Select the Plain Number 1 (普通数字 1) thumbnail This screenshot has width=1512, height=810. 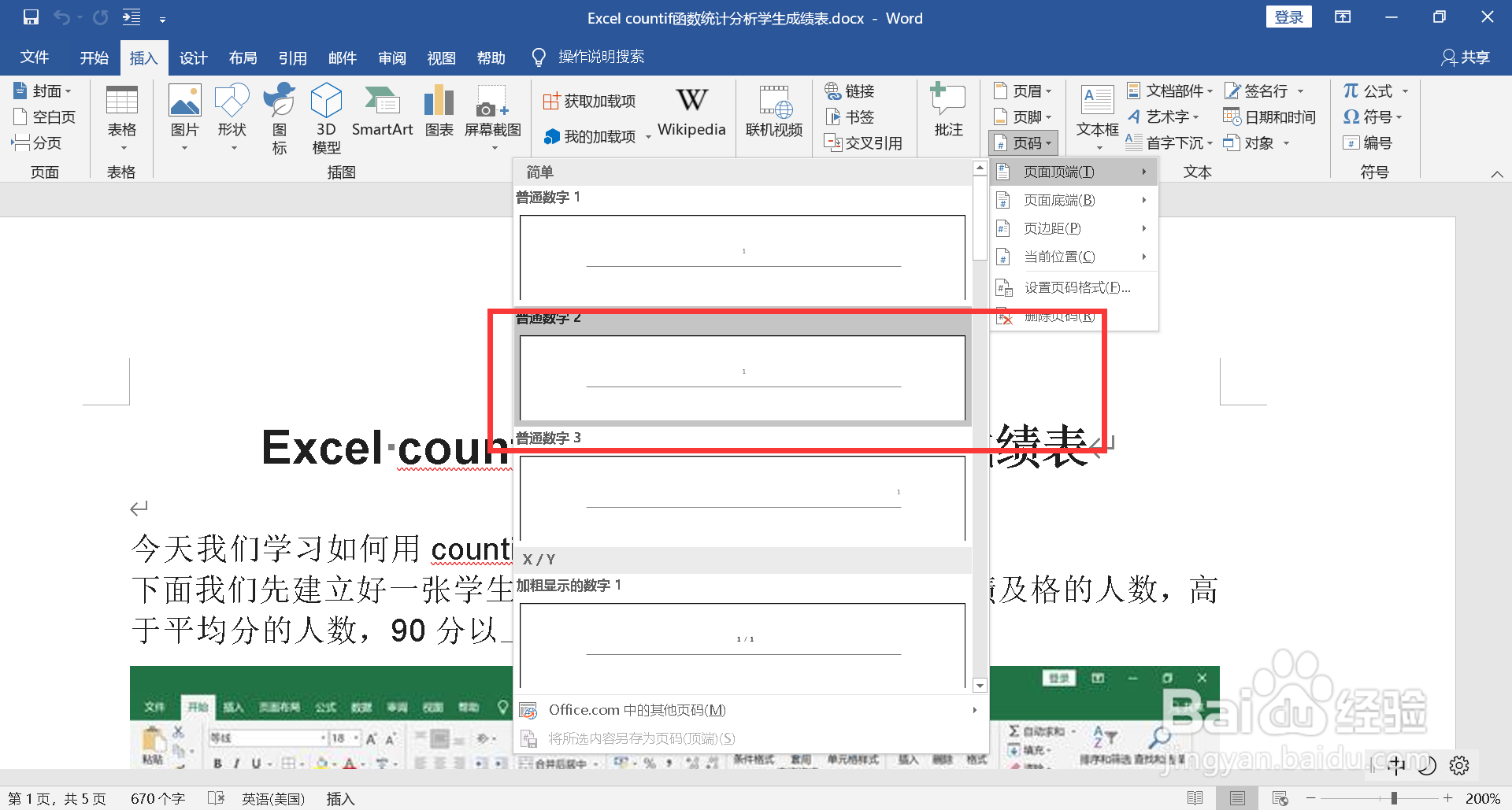pyautogui.click(x=743, y=257)
